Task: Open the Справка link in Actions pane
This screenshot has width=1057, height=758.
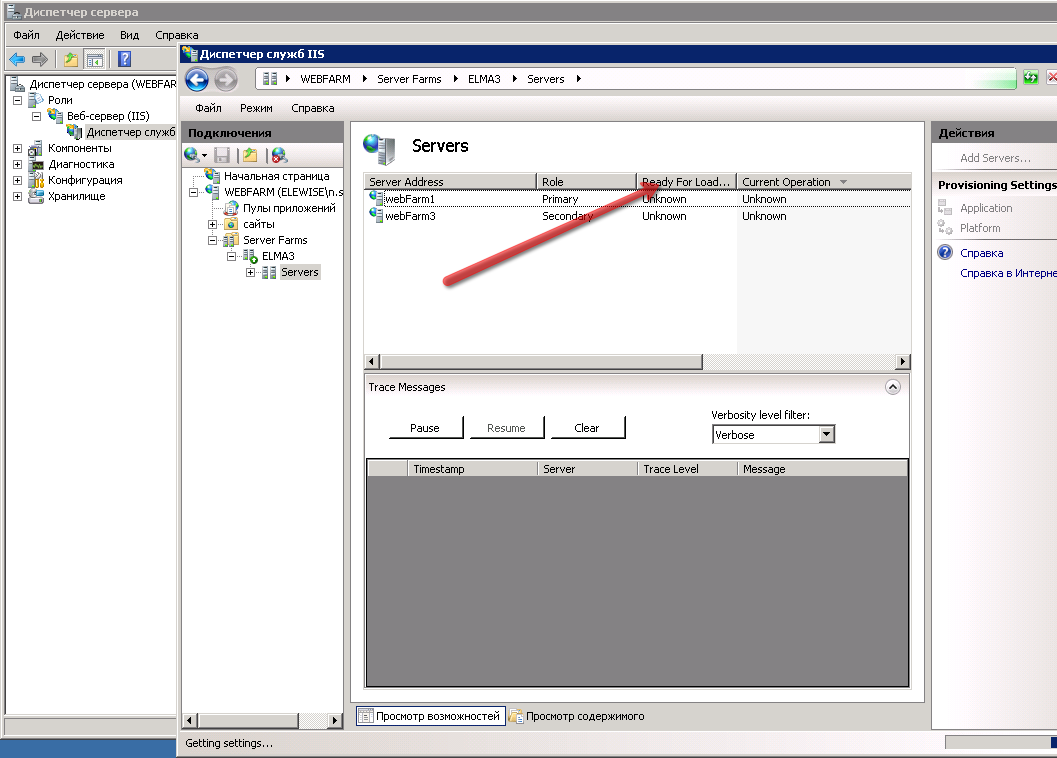Action: [x=981, y=253]
